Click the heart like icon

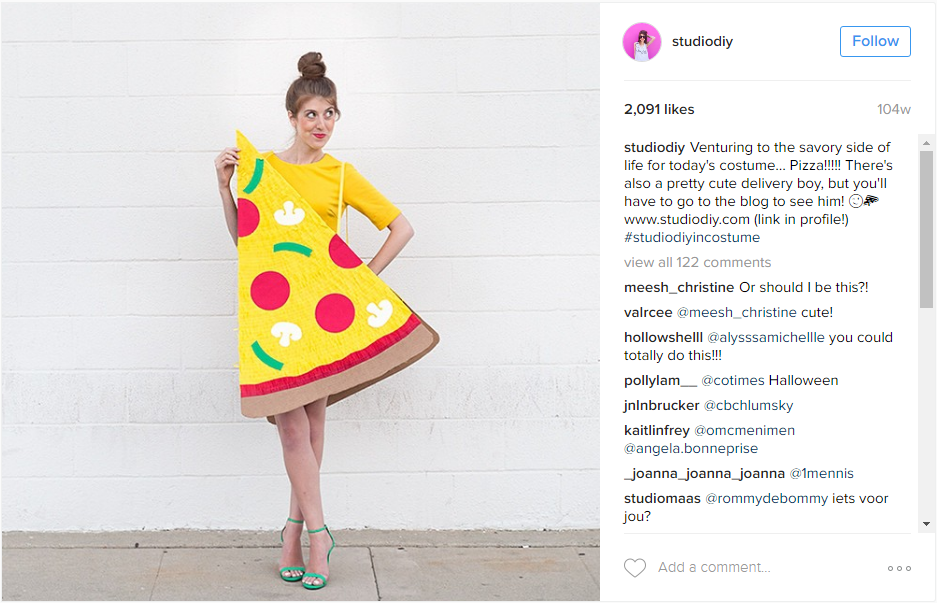[635, 568]
